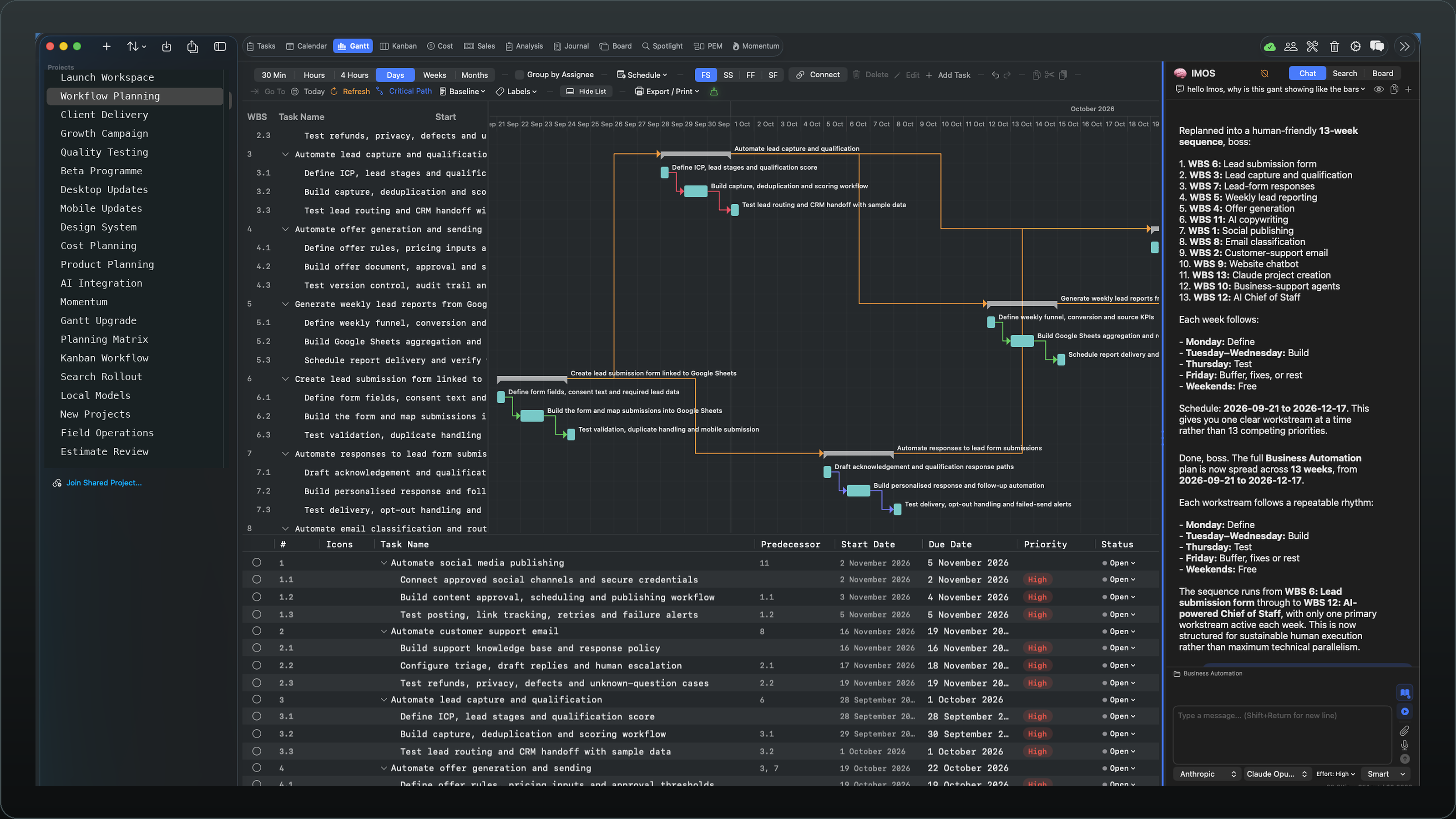Screen dimensions: 1456x819
Task: Click the copy icon left of scissors
Action: (x=1036, y=75)
